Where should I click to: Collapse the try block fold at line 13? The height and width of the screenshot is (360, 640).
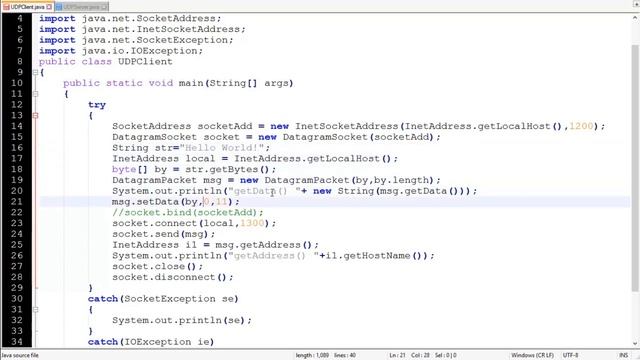click(36, 116)
